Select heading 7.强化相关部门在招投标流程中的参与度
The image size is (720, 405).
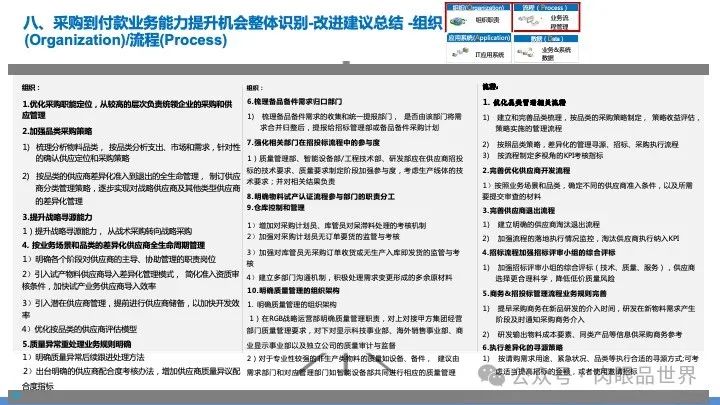(313, 143)
